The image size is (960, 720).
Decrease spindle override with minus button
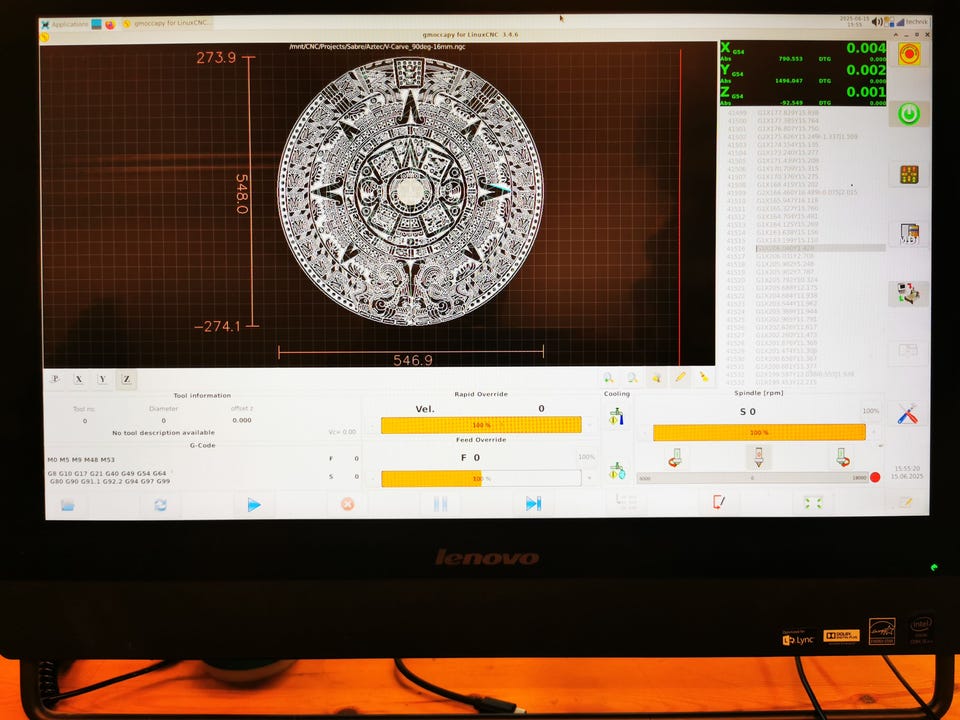point(645,432)
